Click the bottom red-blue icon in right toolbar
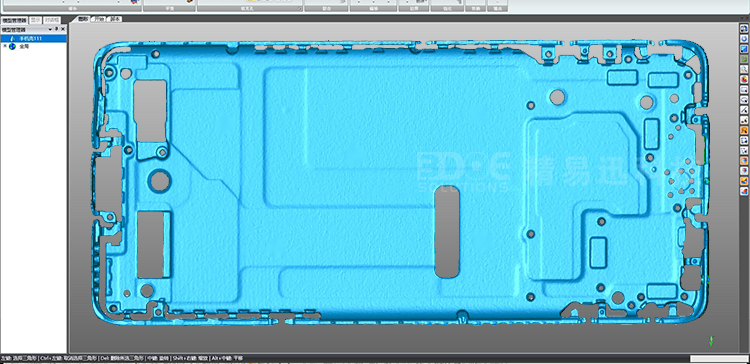Image resolution: width=750 pixels, height=364 pixels. 744,190
